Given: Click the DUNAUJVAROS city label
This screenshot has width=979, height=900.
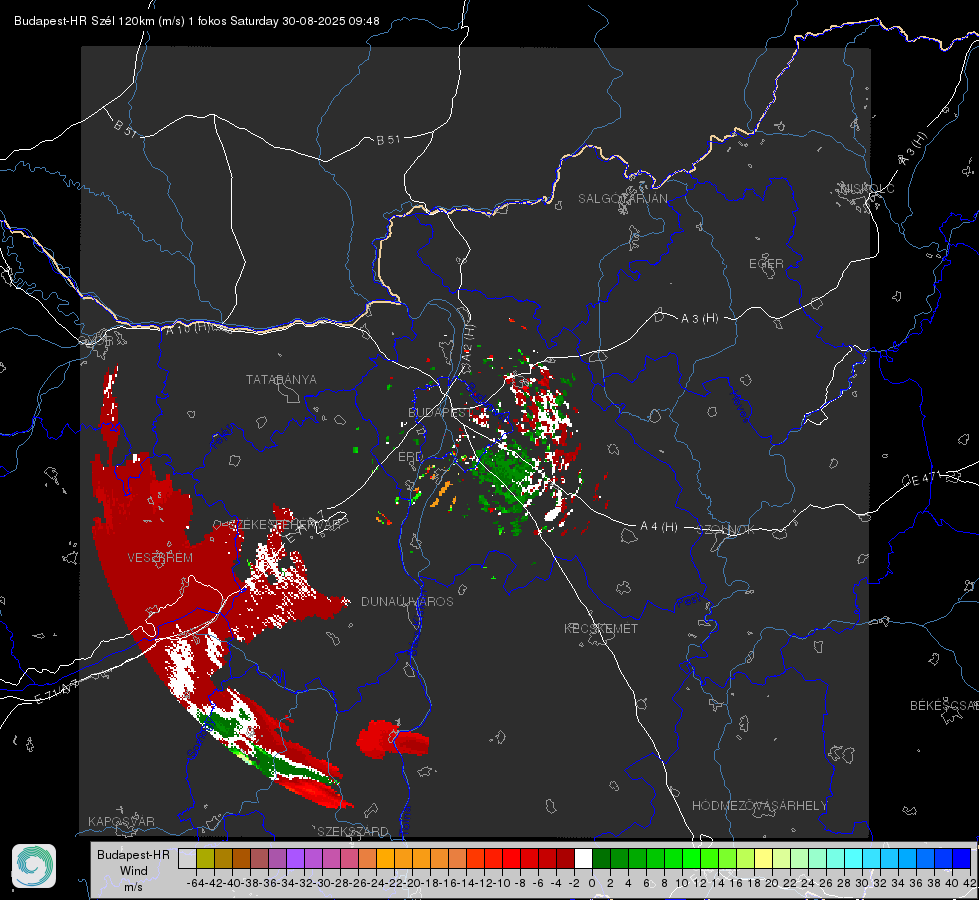Looking at the screenshot, I should pyautogui.click(x=407, y=601).
